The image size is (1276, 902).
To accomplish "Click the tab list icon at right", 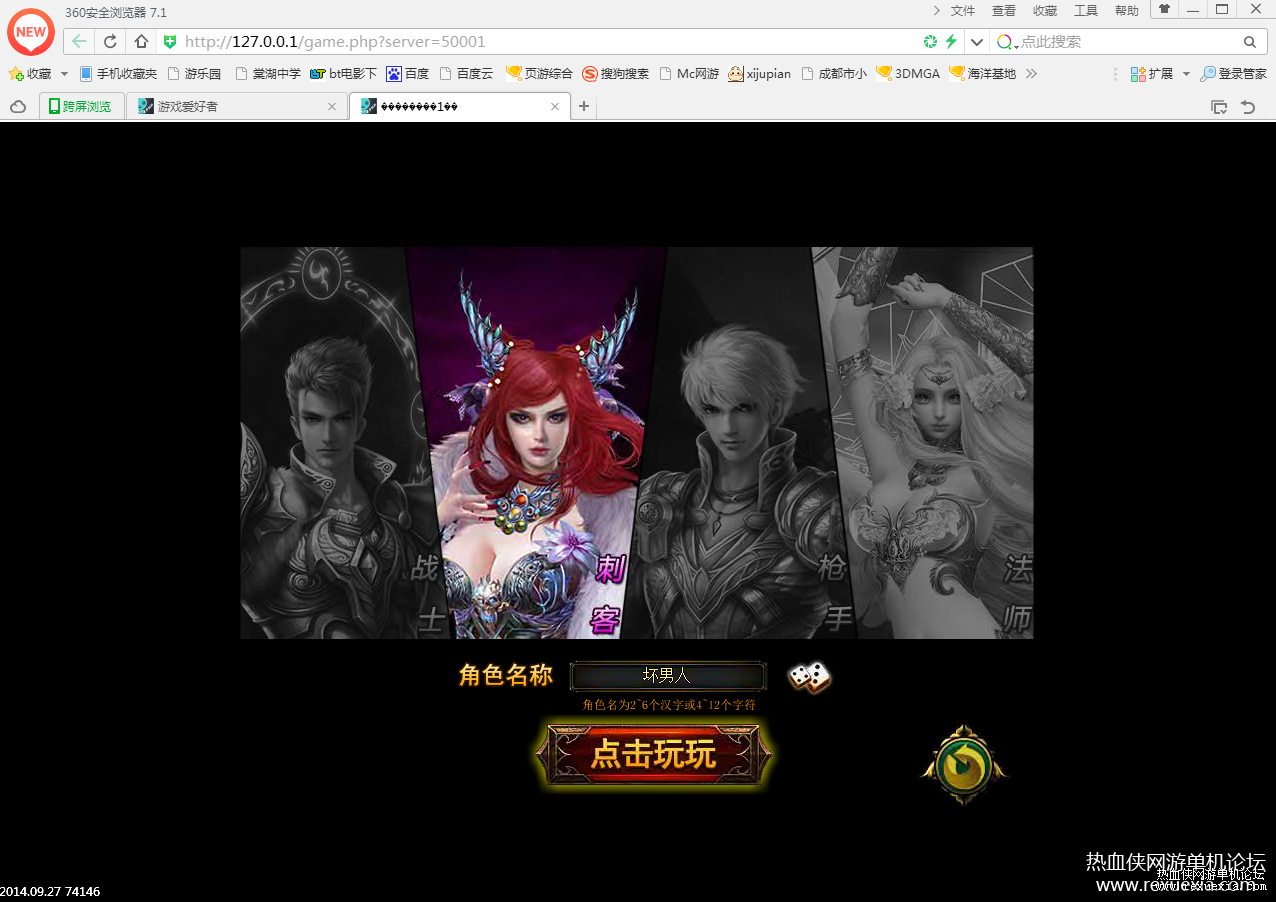I will [1219, 107].
